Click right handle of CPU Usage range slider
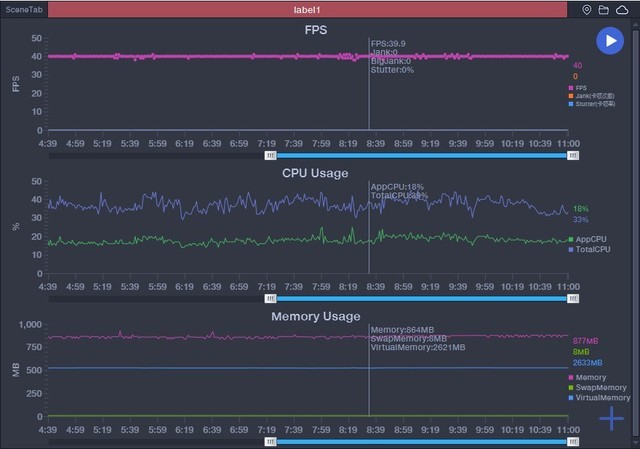The height and width of the screenshot is (449, 640). click(573, 299)
